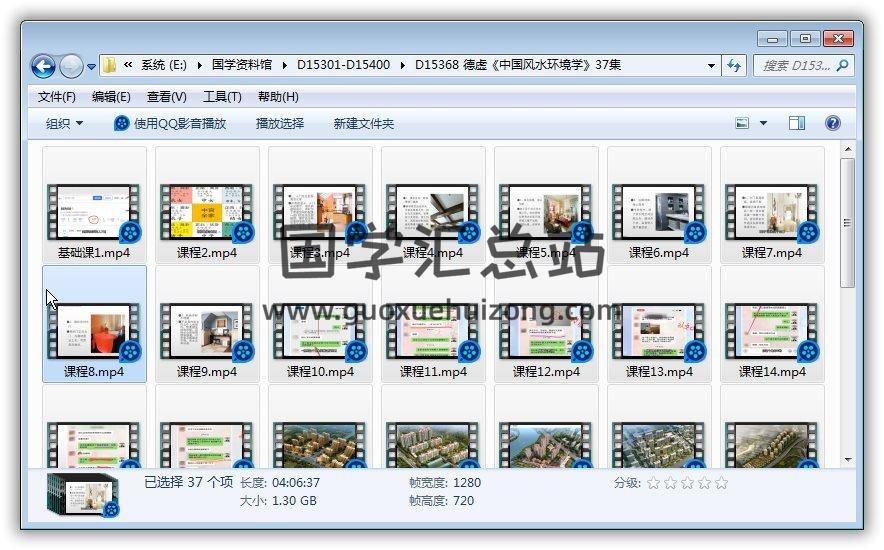Click the search magnifier icon
The width and height of the screenshot is (884, 550).
(x=843, y=65)
